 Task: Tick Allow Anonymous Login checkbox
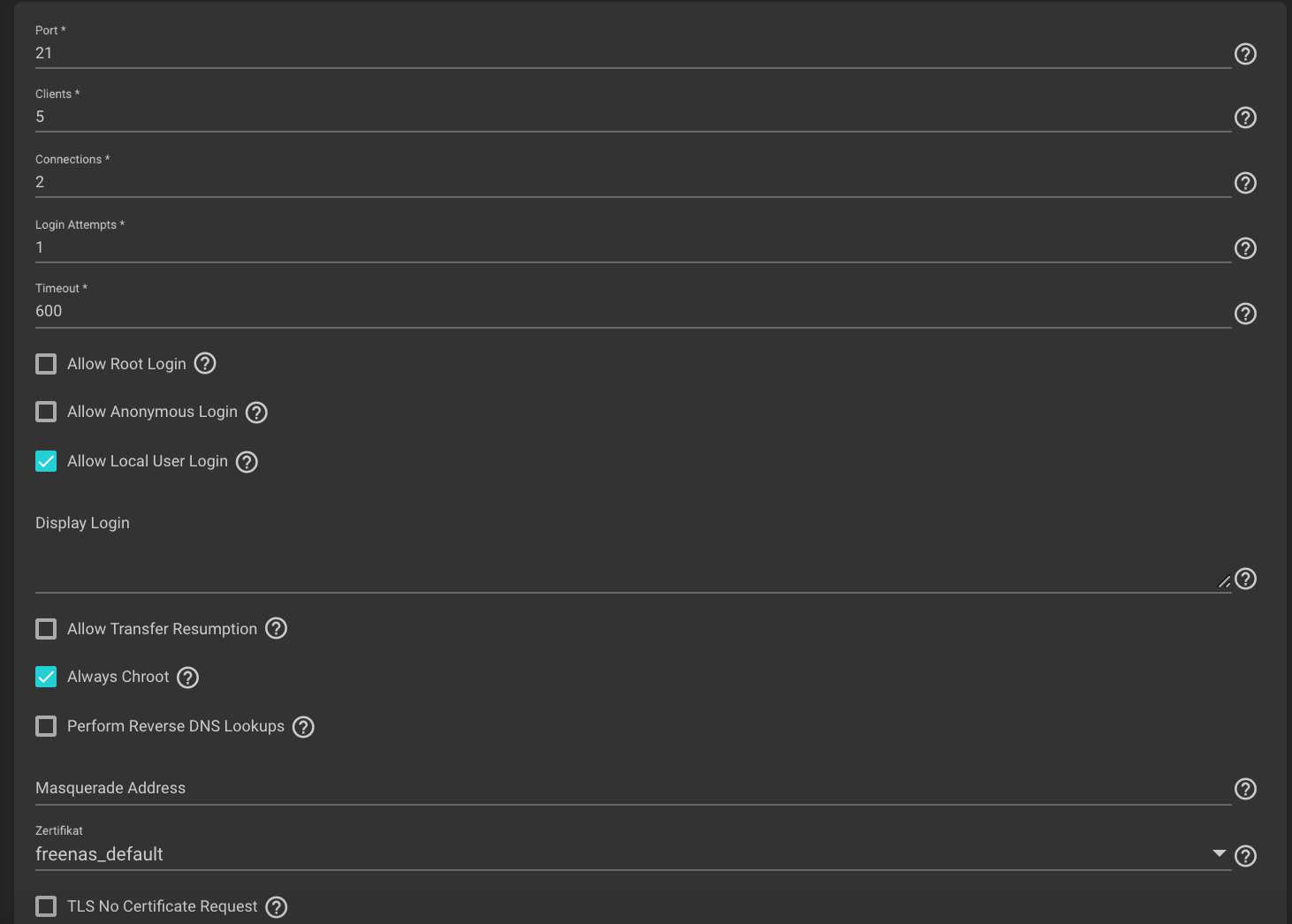pos(46,412)
